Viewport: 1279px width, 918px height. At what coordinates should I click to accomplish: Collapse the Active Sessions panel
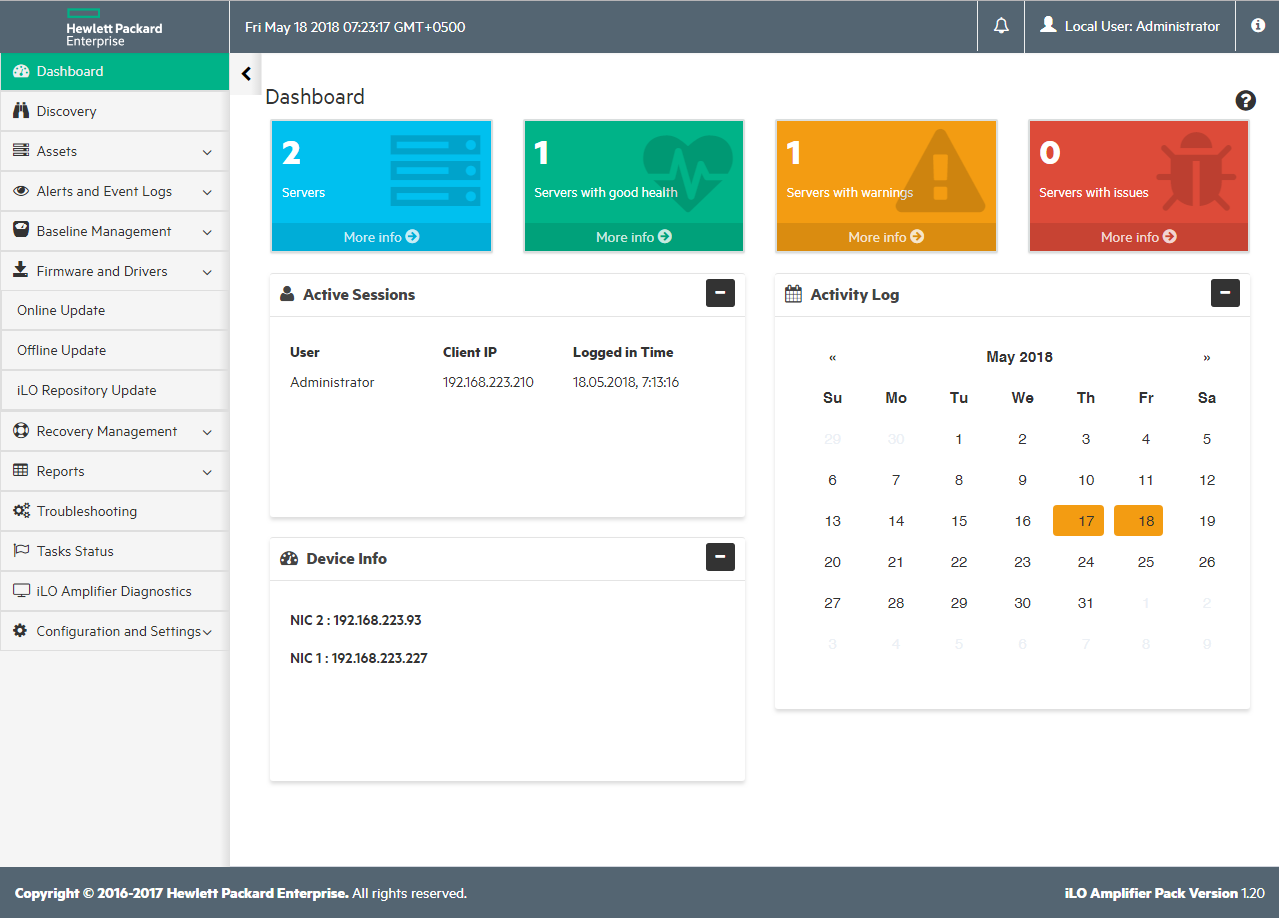click(720, 293)
